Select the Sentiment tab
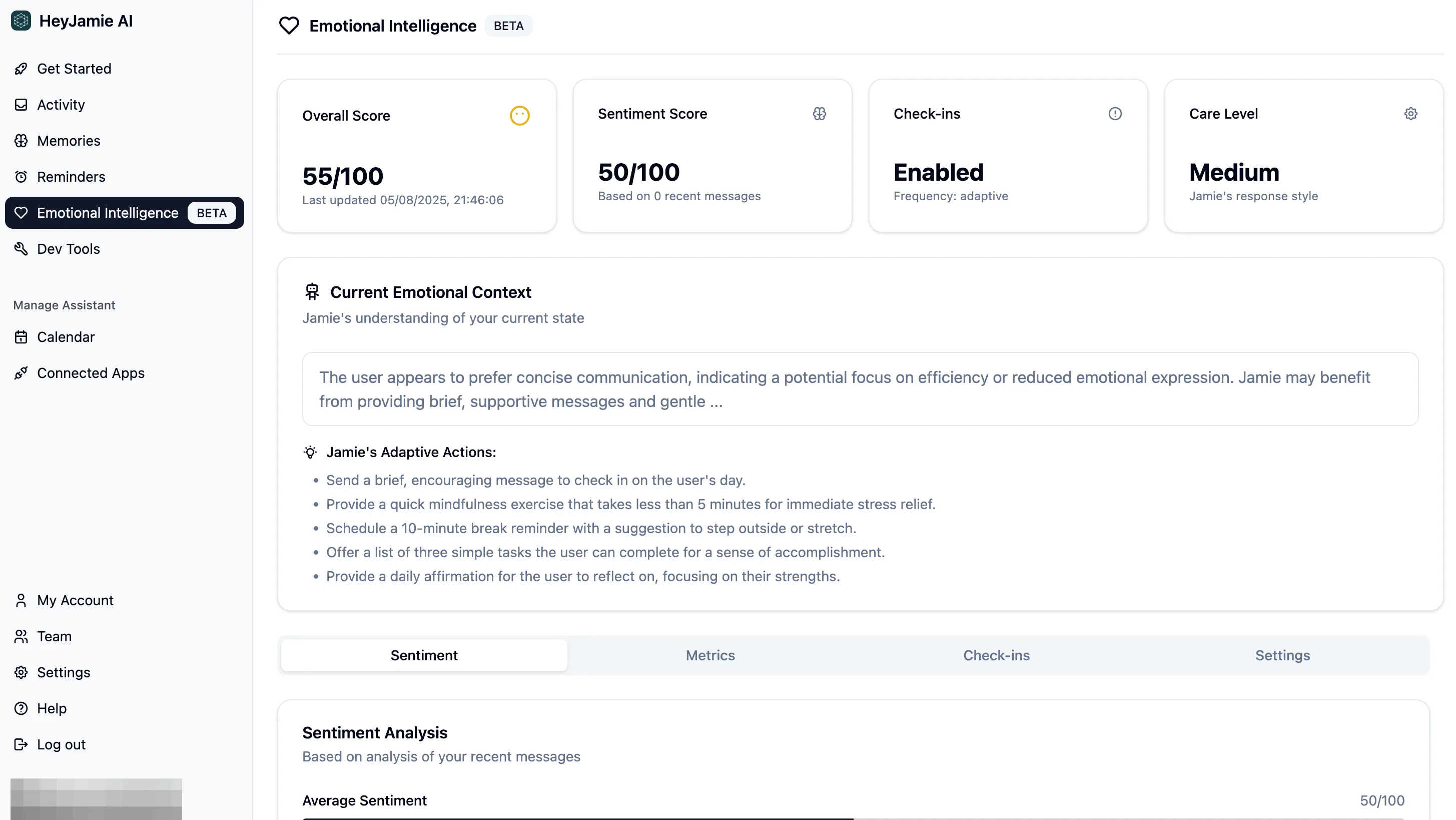This screenshot has width=1456, height=820. pos(424,655)
